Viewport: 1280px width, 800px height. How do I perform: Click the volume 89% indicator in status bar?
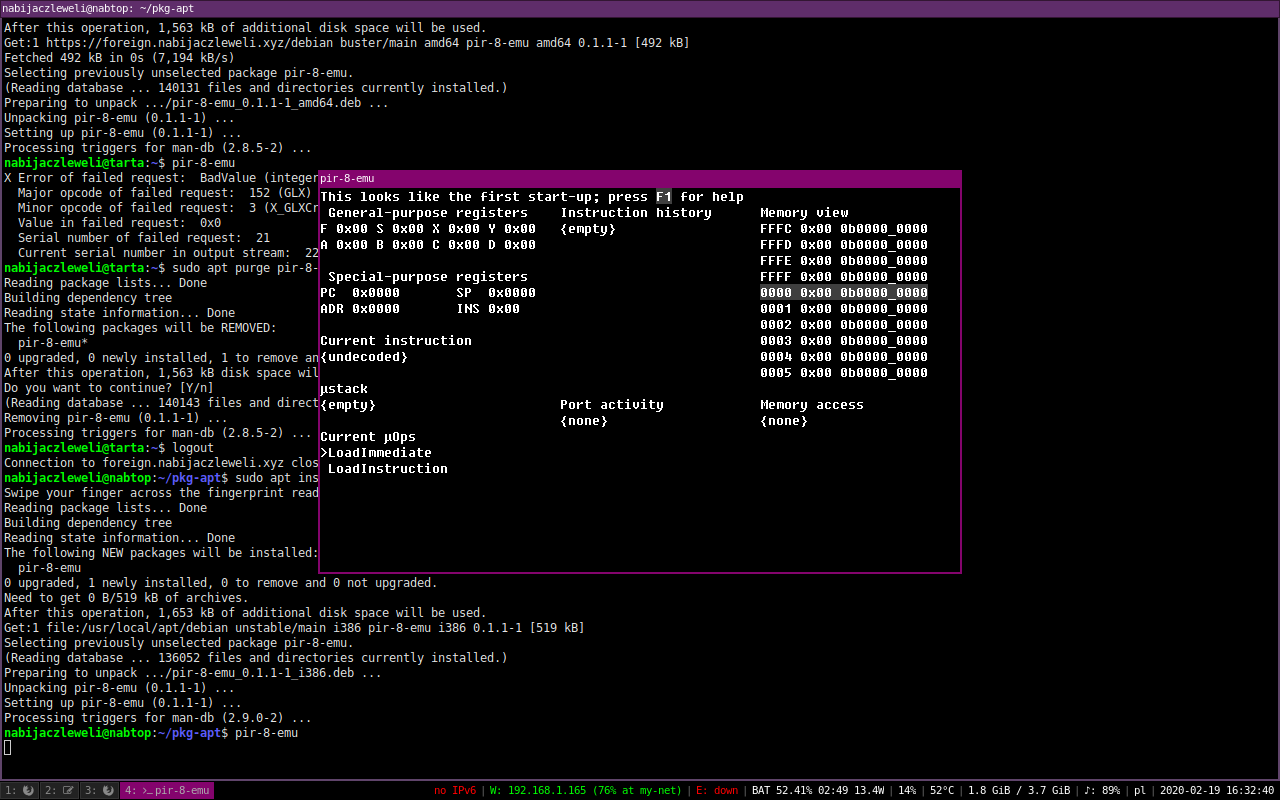pyautogui.click(x=1097, y=790)
